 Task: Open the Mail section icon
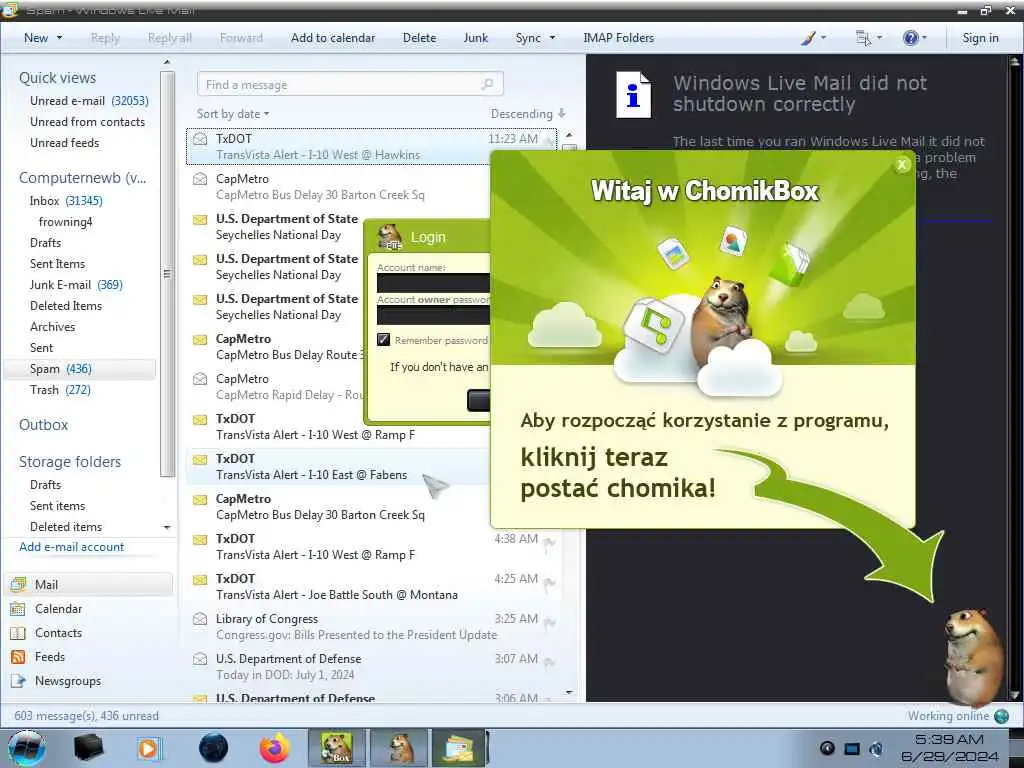pos(18,584)
